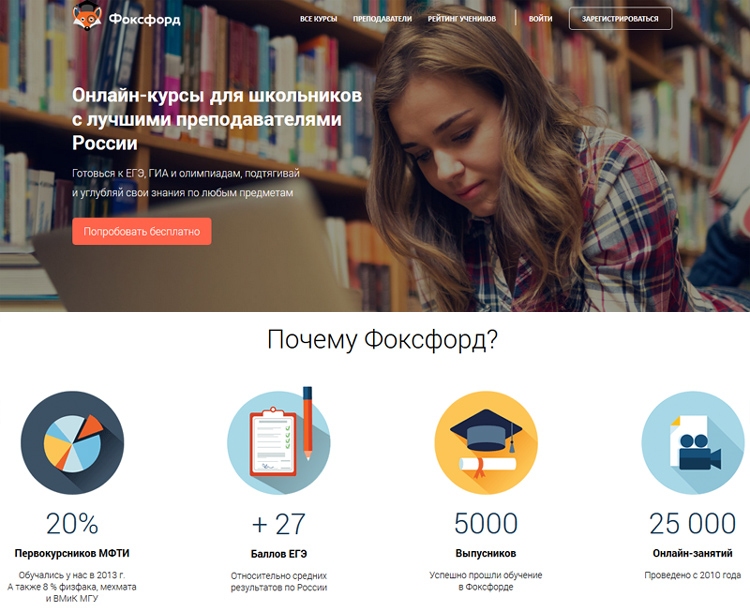This screenshot has height=612, width=750.
Task: Click the Баллов ЕГЭ label
Action: point(279,554)
